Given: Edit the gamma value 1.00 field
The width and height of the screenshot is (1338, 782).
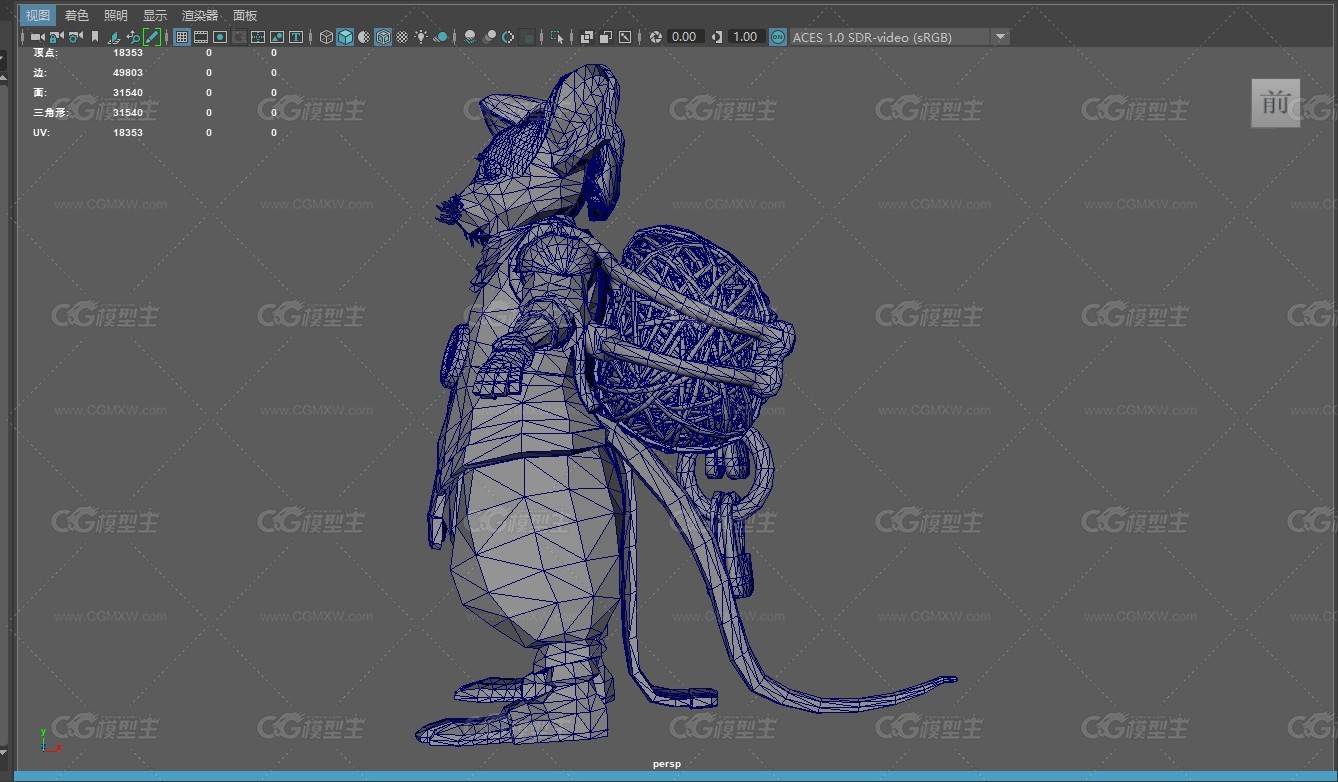Looking at the screenshot, I should (746, 37).
